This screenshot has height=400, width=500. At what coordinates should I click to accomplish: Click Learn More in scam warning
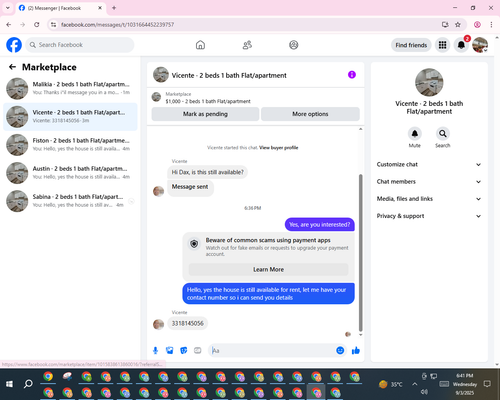click(x=268, y=269)
